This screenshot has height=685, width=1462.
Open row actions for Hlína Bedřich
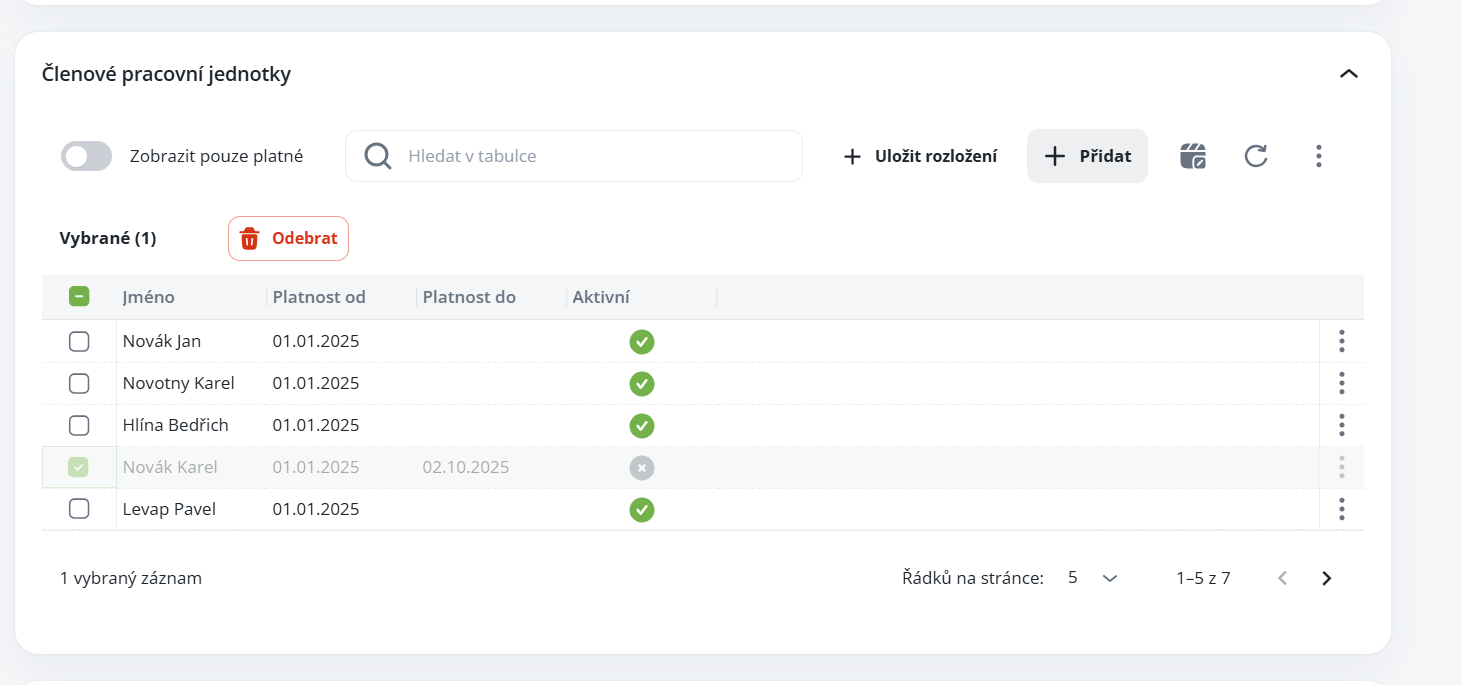[x=1341, y=426]
